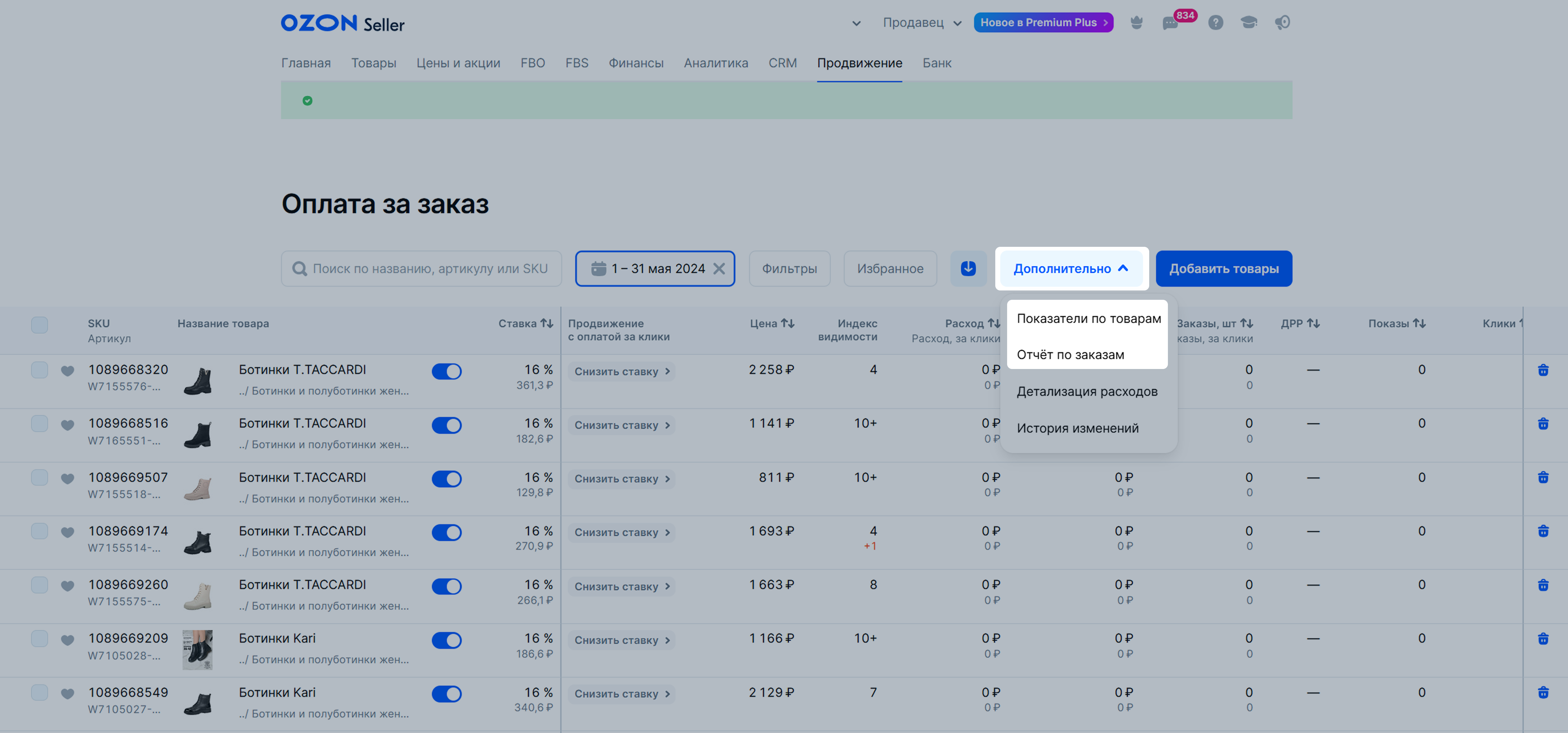Delete product 1089668516 with trash icon
Viewport: 1568px width, 733px height.
point(1543,424)
